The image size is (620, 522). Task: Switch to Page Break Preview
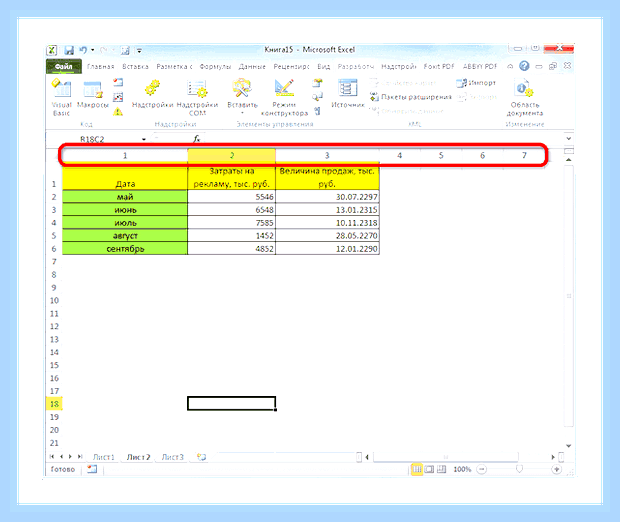(441, 469)
